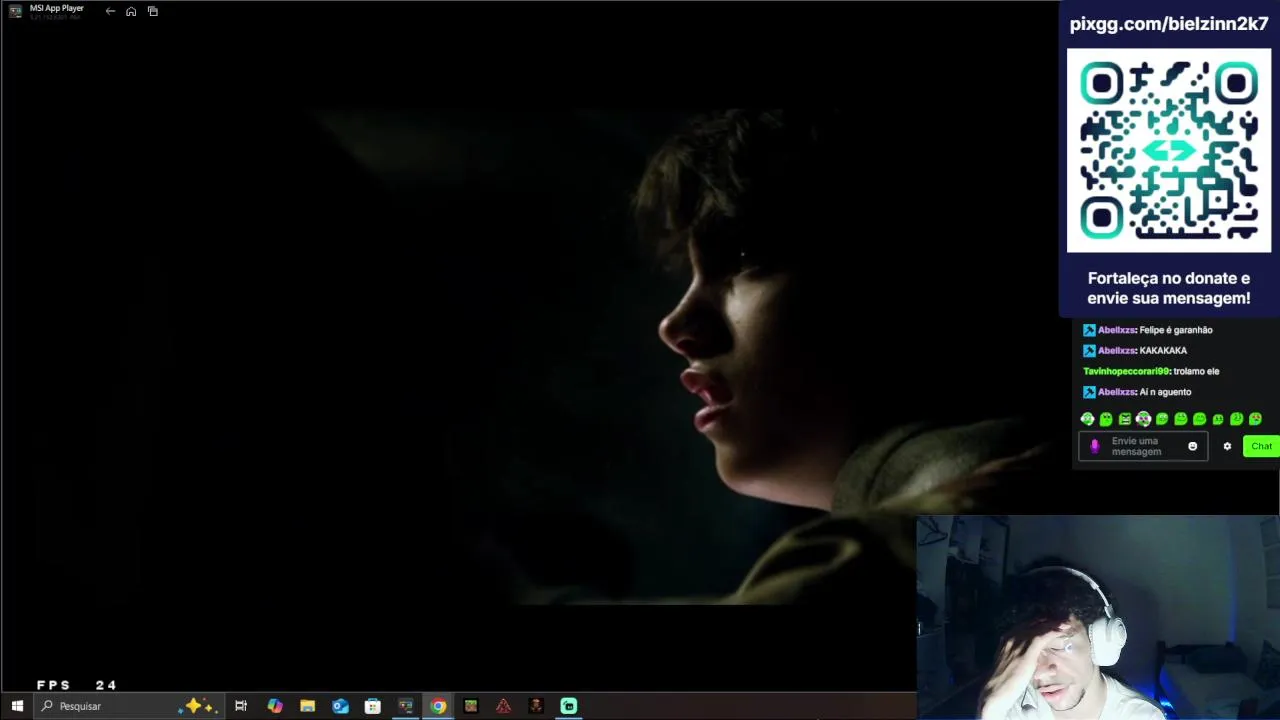The width and height of the screenshot is (1280, 720).
Task: Click the FPS 24 counter
Action: click(x=77, y=685)
